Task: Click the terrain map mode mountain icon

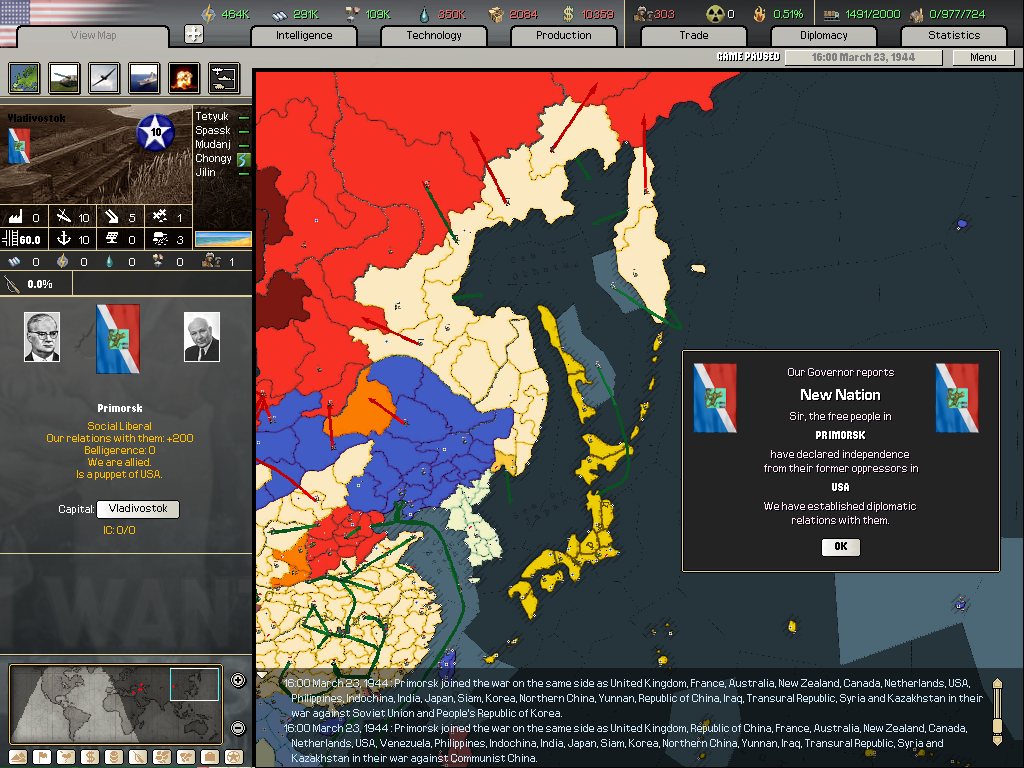Action: pyautogui.click(x=17, y=757)
